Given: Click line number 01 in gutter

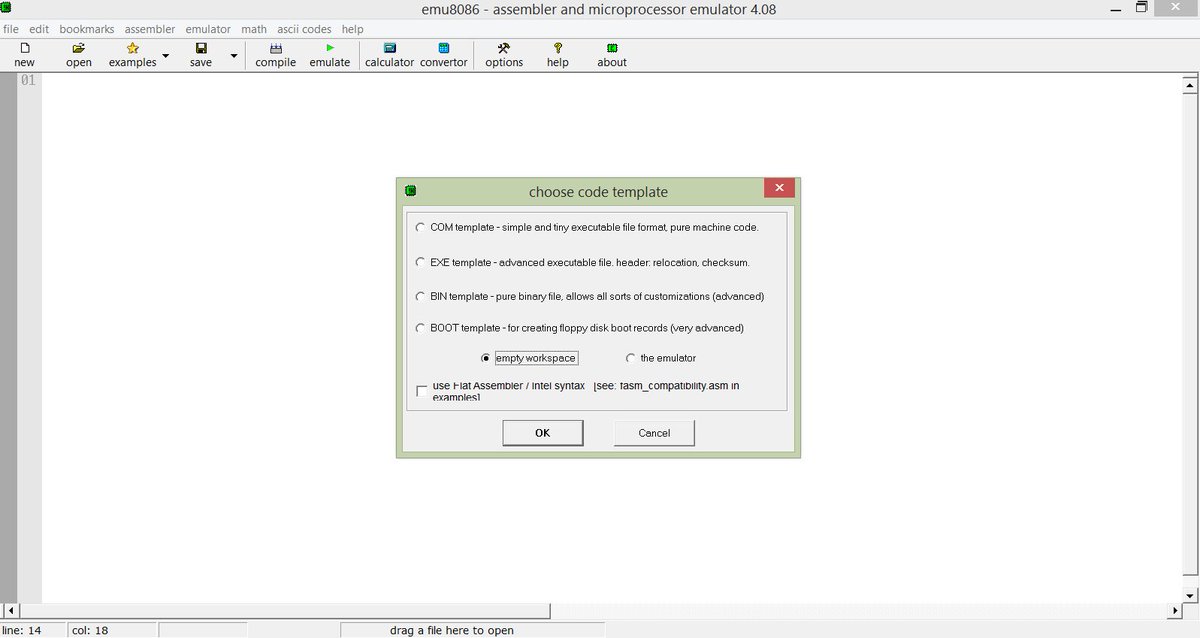Looking at the screenshot, I should 28,80.
